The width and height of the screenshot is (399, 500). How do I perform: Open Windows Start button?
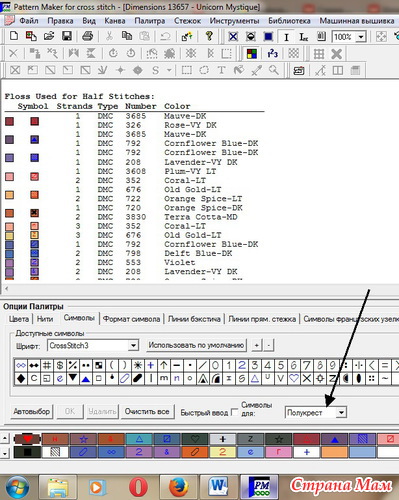point(17,487)
